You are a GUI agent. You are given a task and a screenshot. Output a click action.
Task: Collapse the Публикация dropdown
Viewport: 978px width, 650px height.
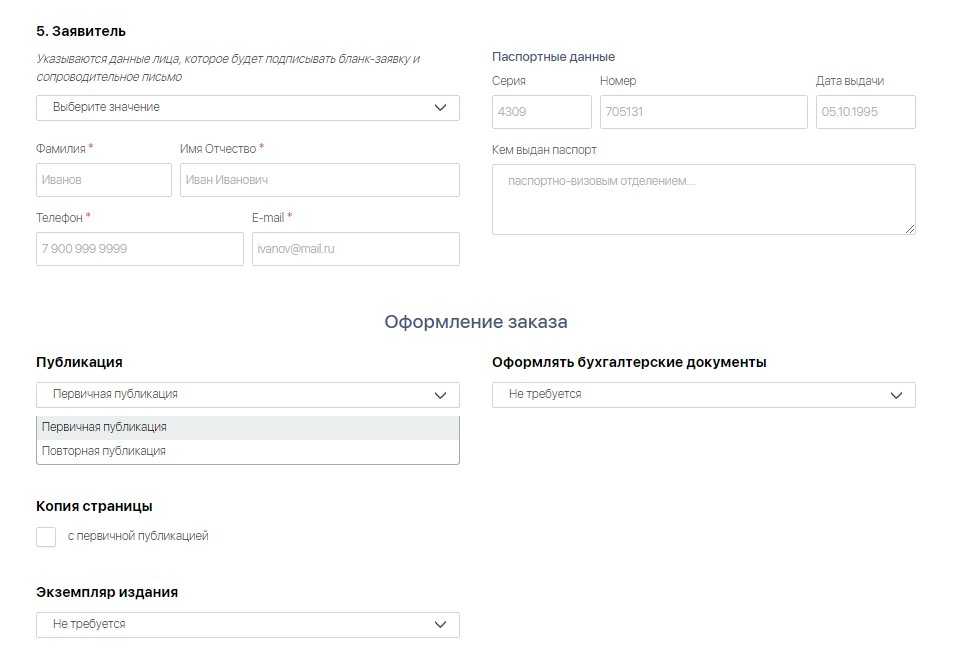[x=247, y=395]
